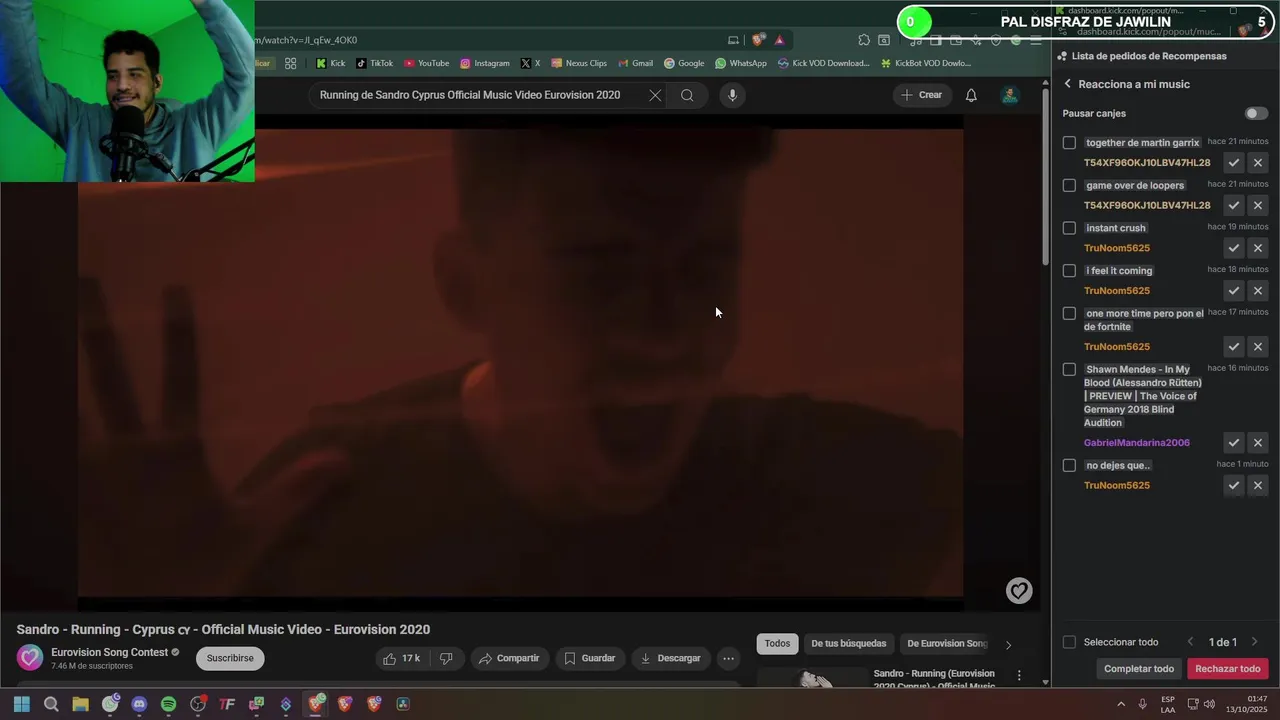Accept the Shawn Mendes In My Blood request
1280x720 pixels.
click(x=1234, y=443)
